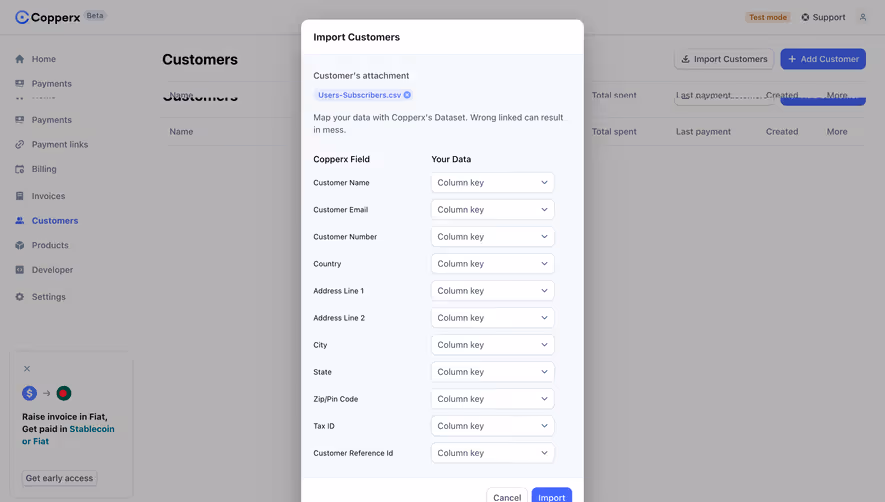Remove the Users-Subscribers.csv attachment

pyautogui.click(x=407, y=95)
